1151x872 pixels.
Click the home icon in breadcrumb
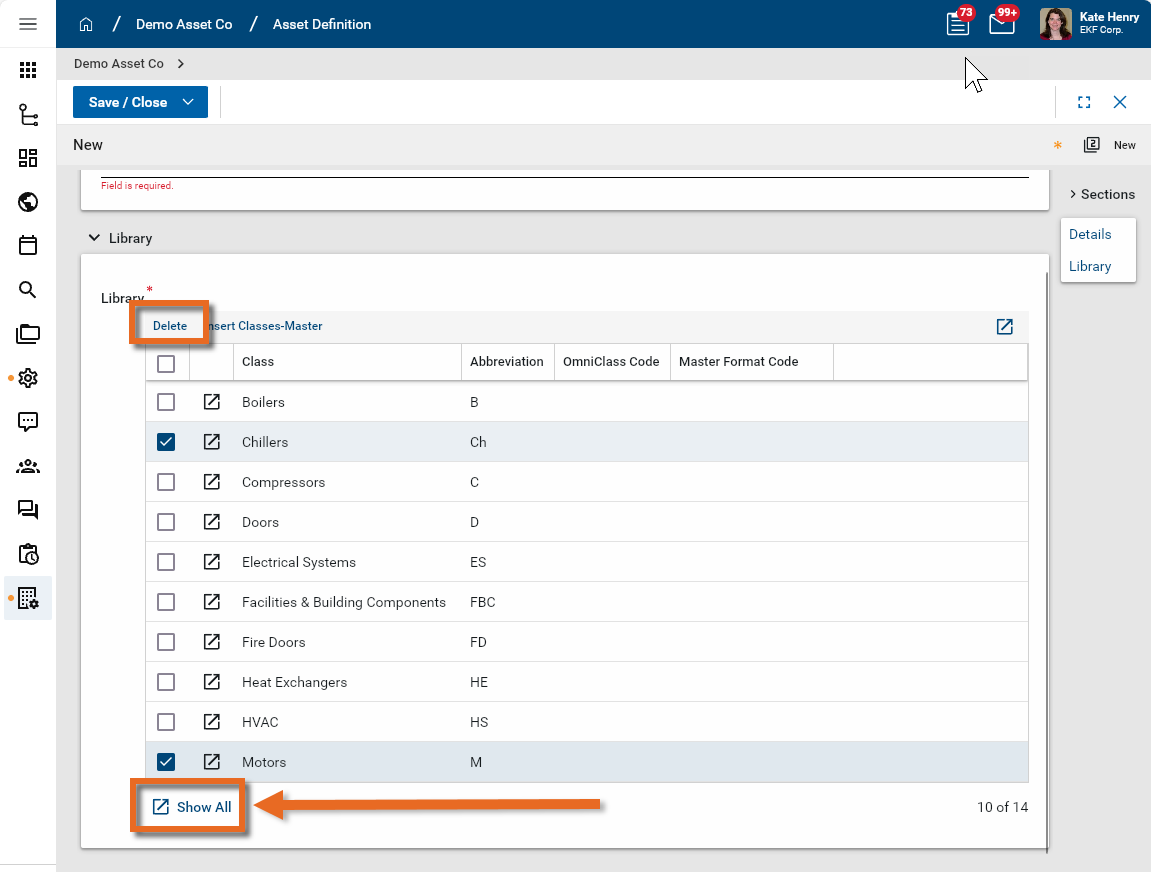pos(86,24)
